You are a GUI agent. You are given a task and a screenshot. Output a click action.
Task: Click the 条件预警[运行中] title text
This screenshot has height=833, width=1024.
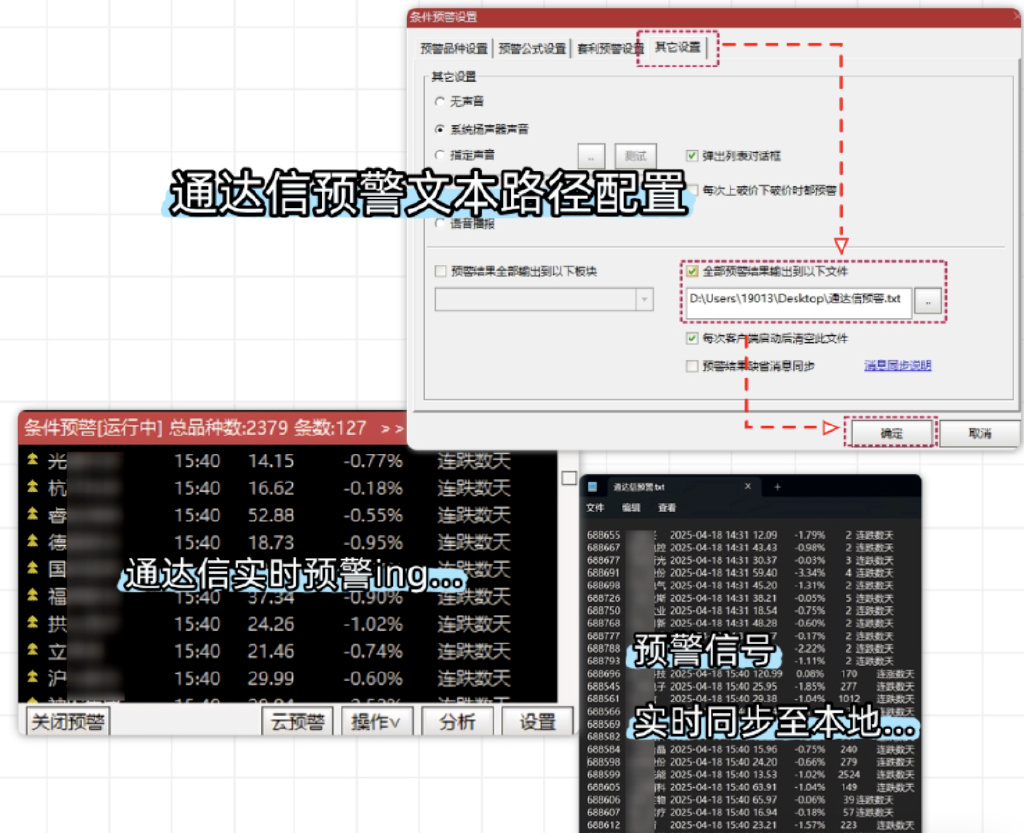[x=93, y=428]
